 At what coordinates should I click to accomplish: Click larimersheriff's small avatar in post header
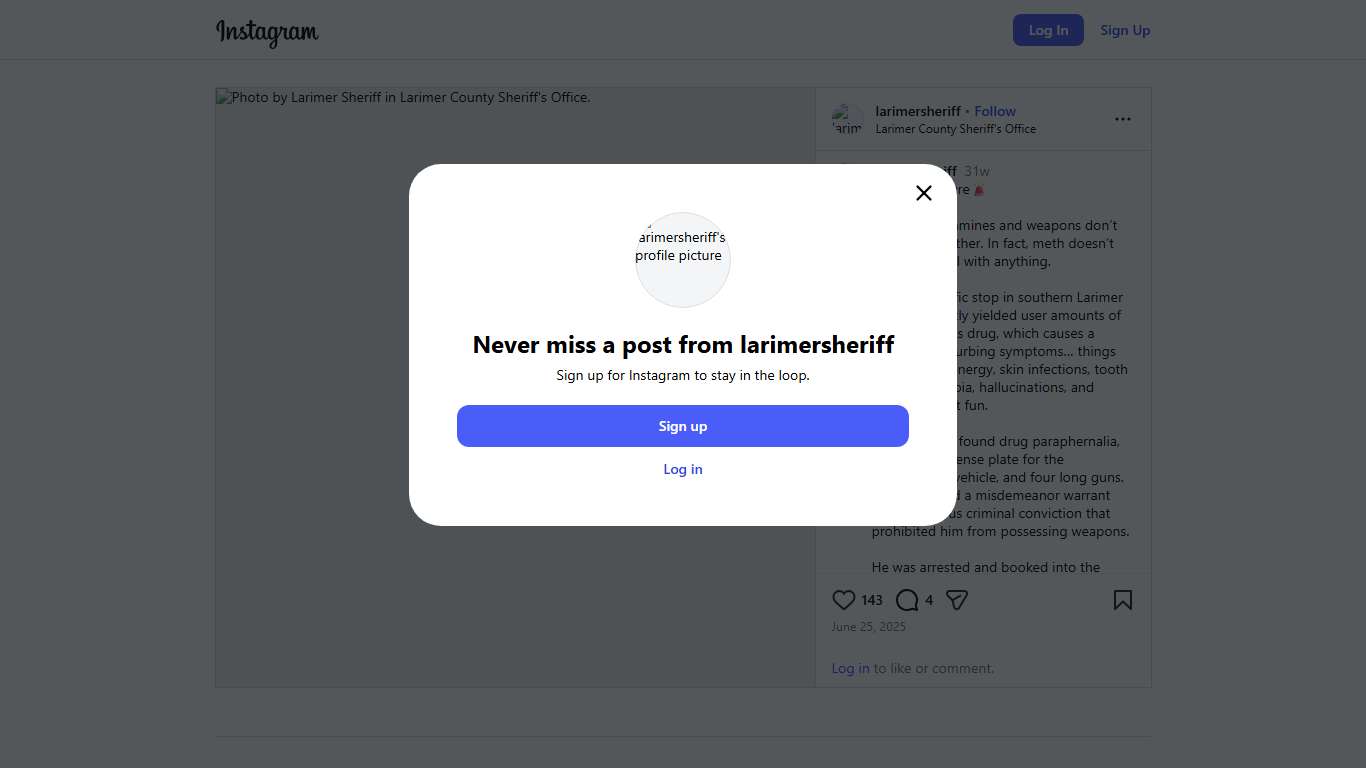point(847,119)
